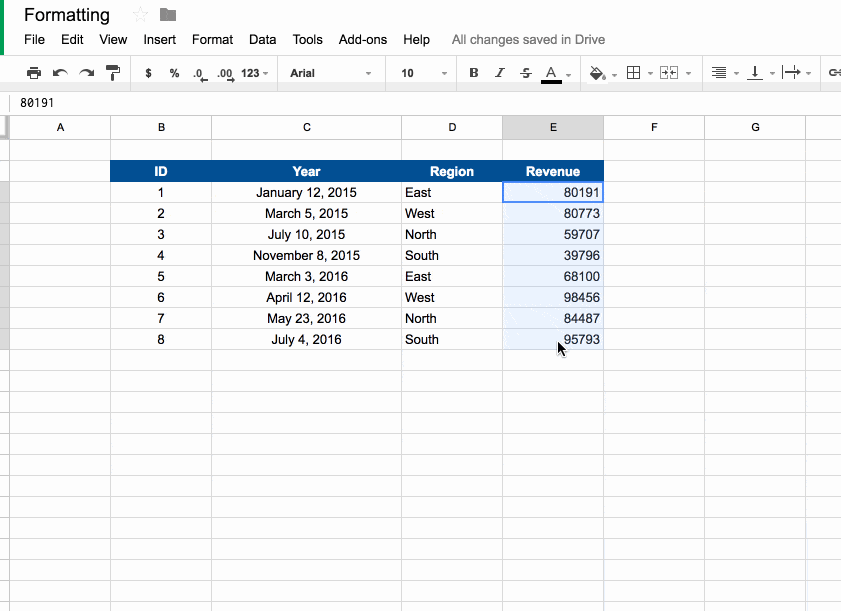Format selection as currency
The image size is (841, 611).
[148, 73]
